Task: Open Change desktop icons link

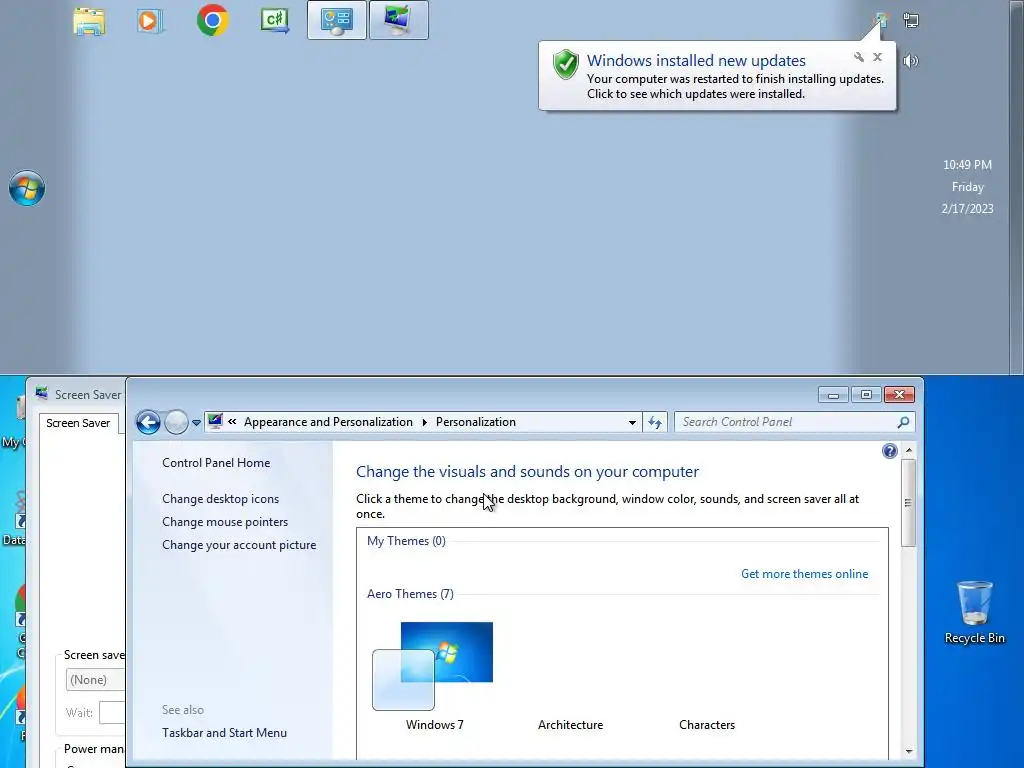Action: click(221, 499)
